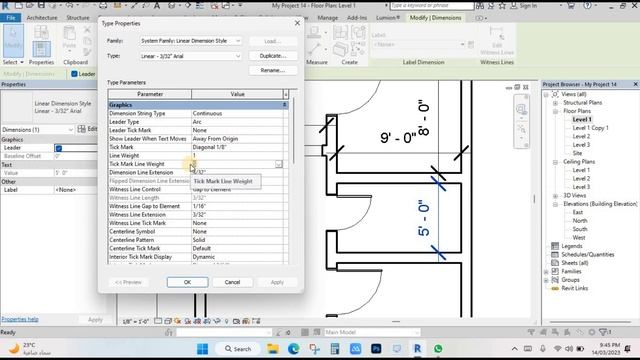Image resolution: width=640 pixels, height=360 pixels.
Task: Toggle the Leader checkbox in options bar
Action: [74, 74]
